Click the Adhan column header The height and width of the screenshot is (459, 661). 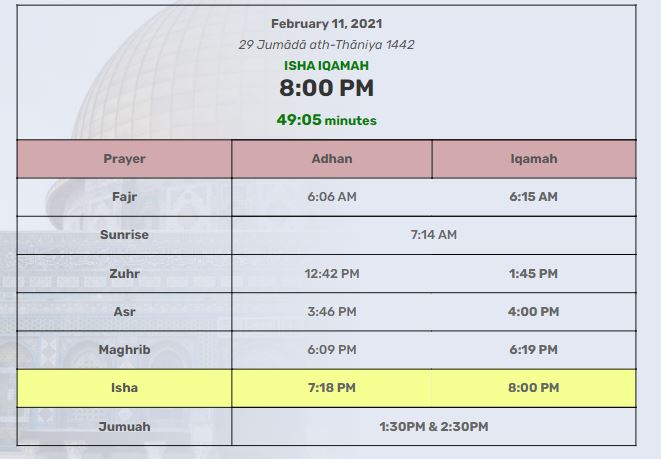pyautogui.click(x=332, y=159)
